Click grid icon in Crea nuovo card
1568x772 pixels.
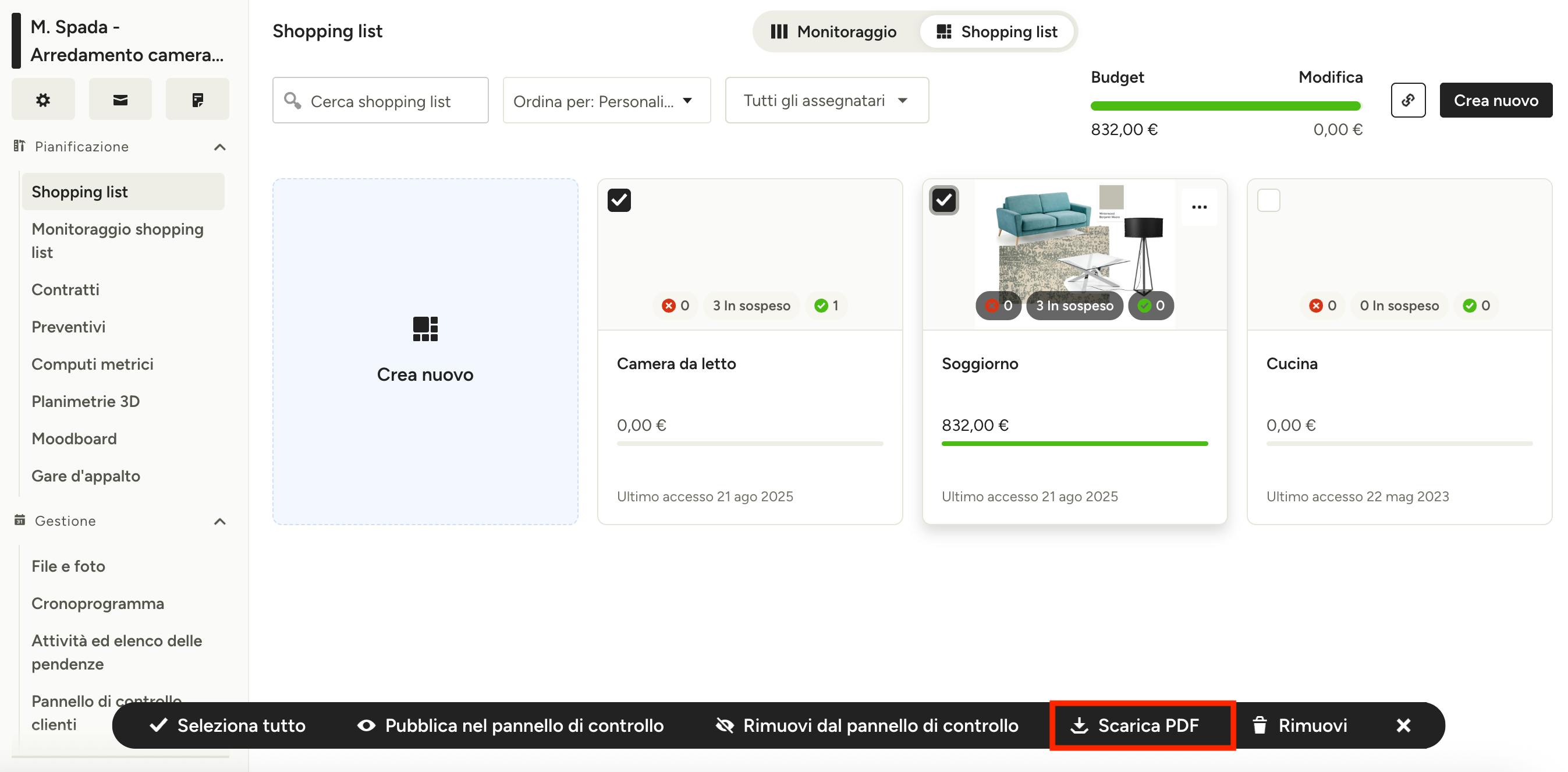425,329
